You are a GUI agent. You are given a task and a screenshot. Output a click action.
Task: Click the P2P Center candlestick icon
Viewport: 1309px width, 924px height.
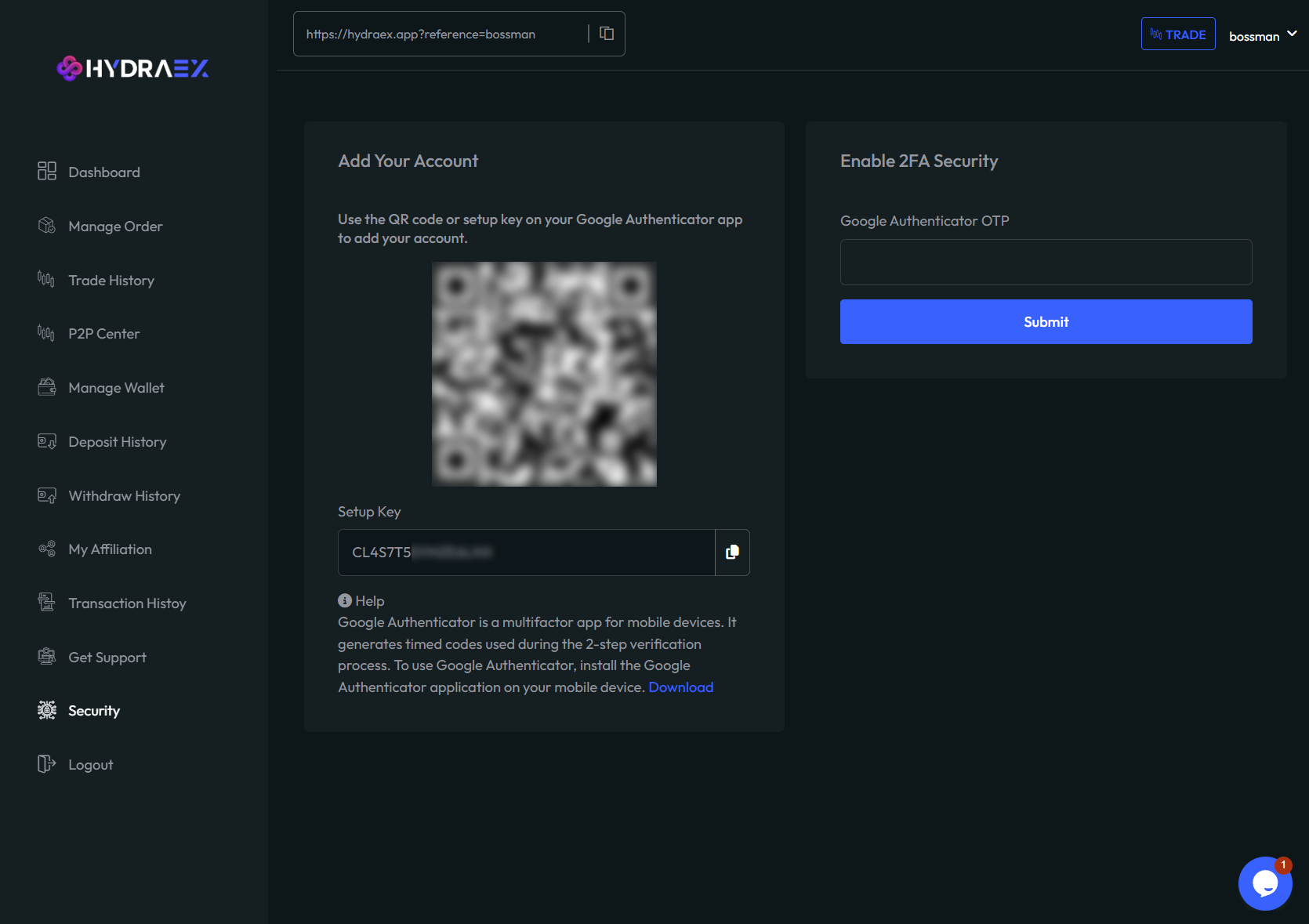point(46,333)
